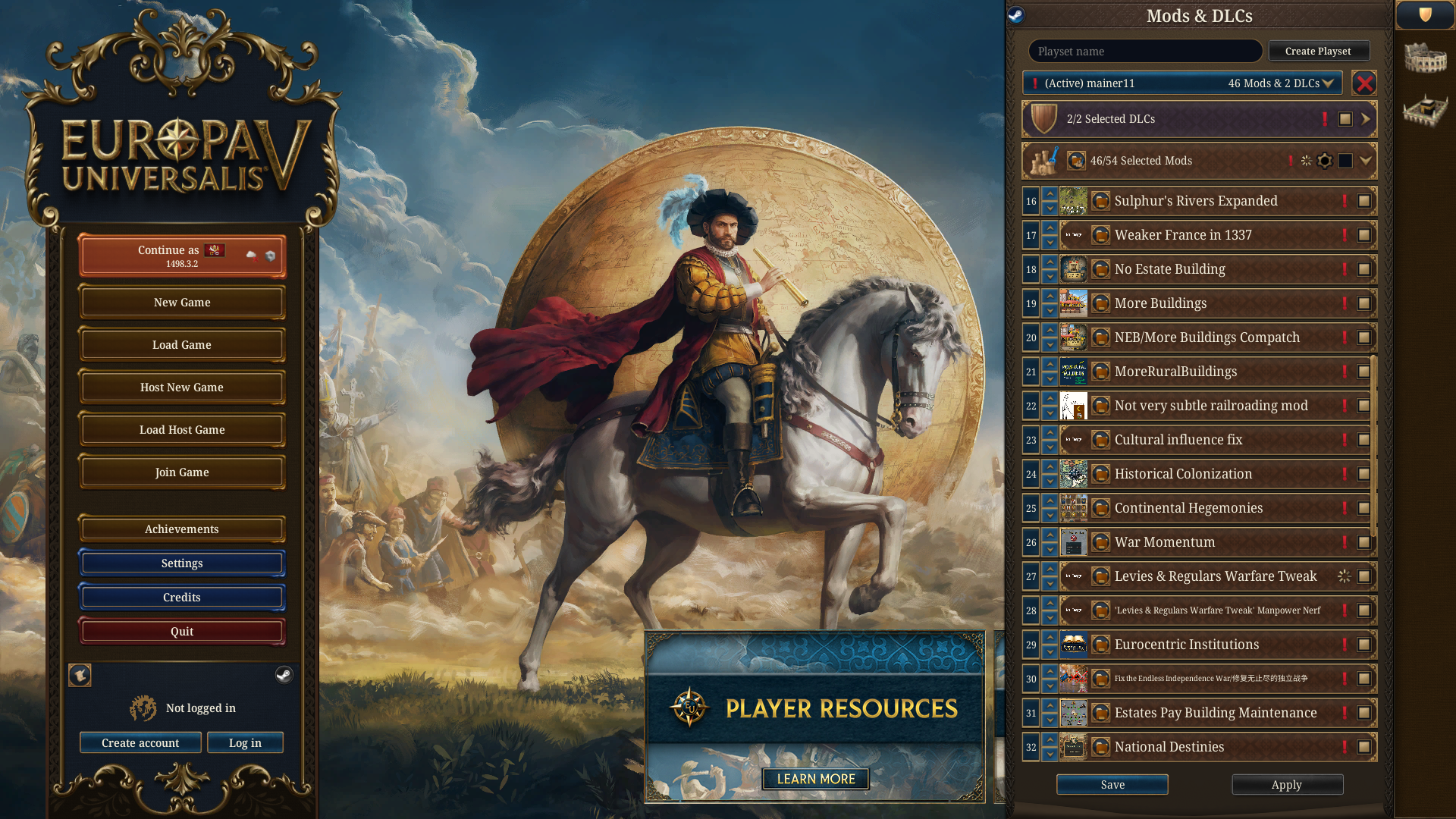Click the loading spinner icon on Levies & Regulars Warfare Tweak
This screenshot has width=1456, height=819.
(x=1344, y=576)
